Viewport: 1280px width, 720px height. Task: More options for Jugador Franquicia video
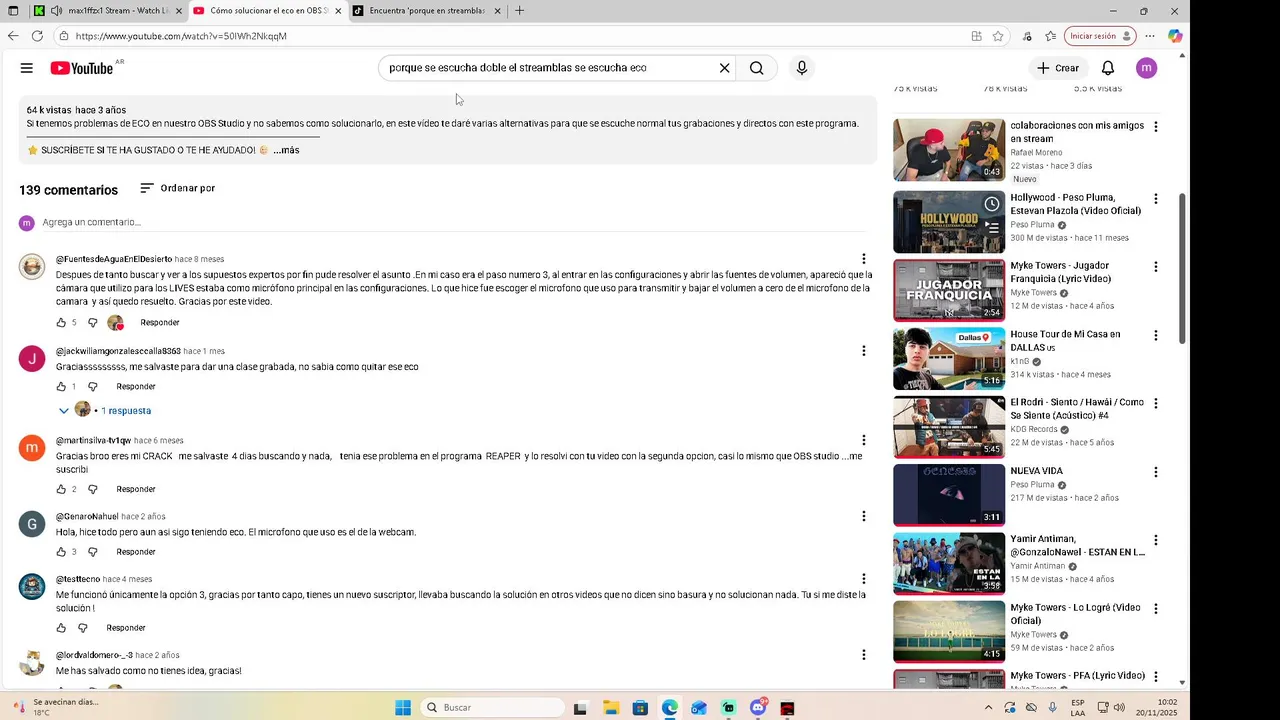[x=1156, y=267]
